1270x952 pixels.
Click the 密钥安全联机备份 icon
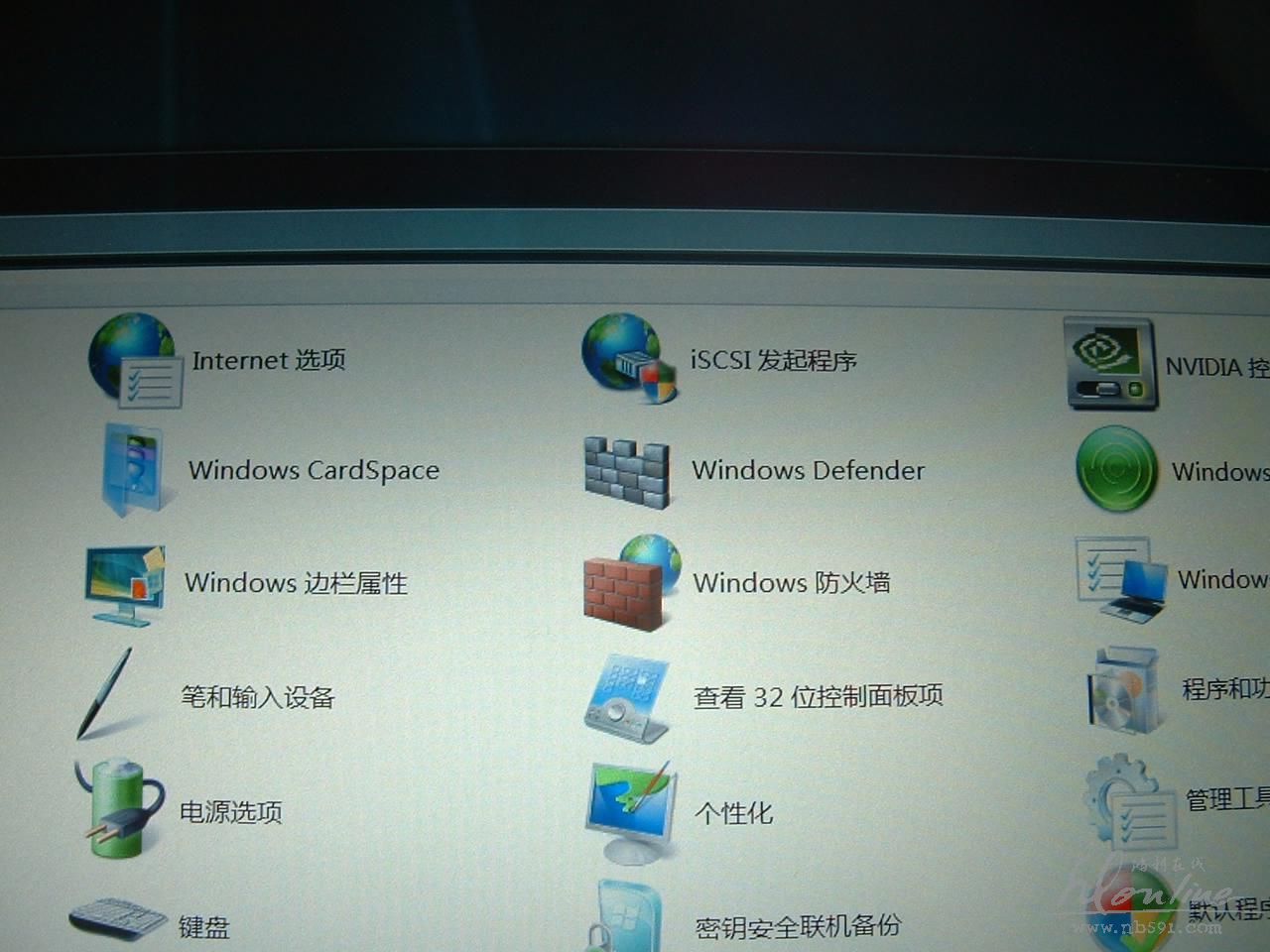tap(627, 915)
